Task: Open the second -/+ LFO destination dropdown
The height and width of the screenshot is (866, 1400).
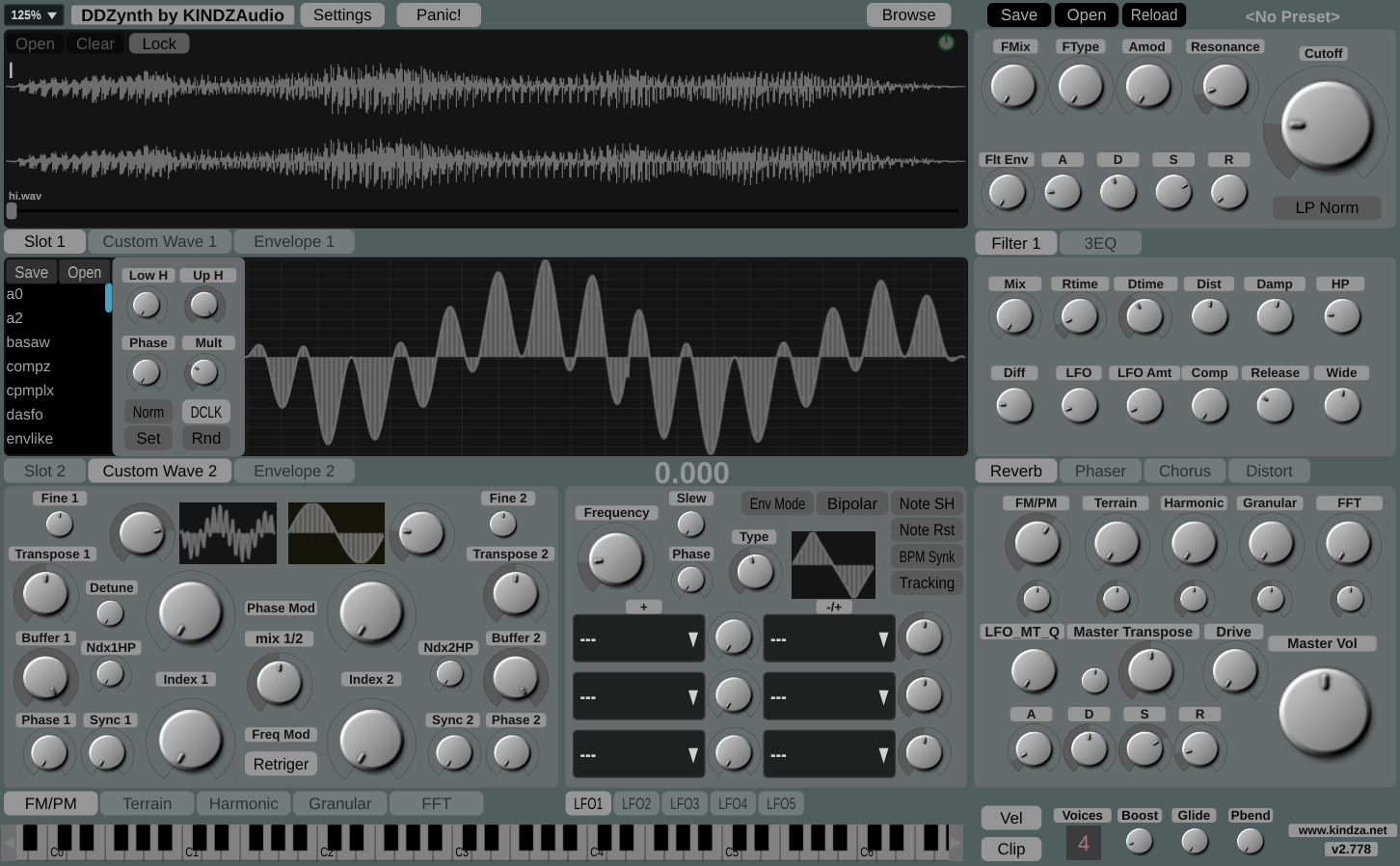Action: click(x=829, y=696)
